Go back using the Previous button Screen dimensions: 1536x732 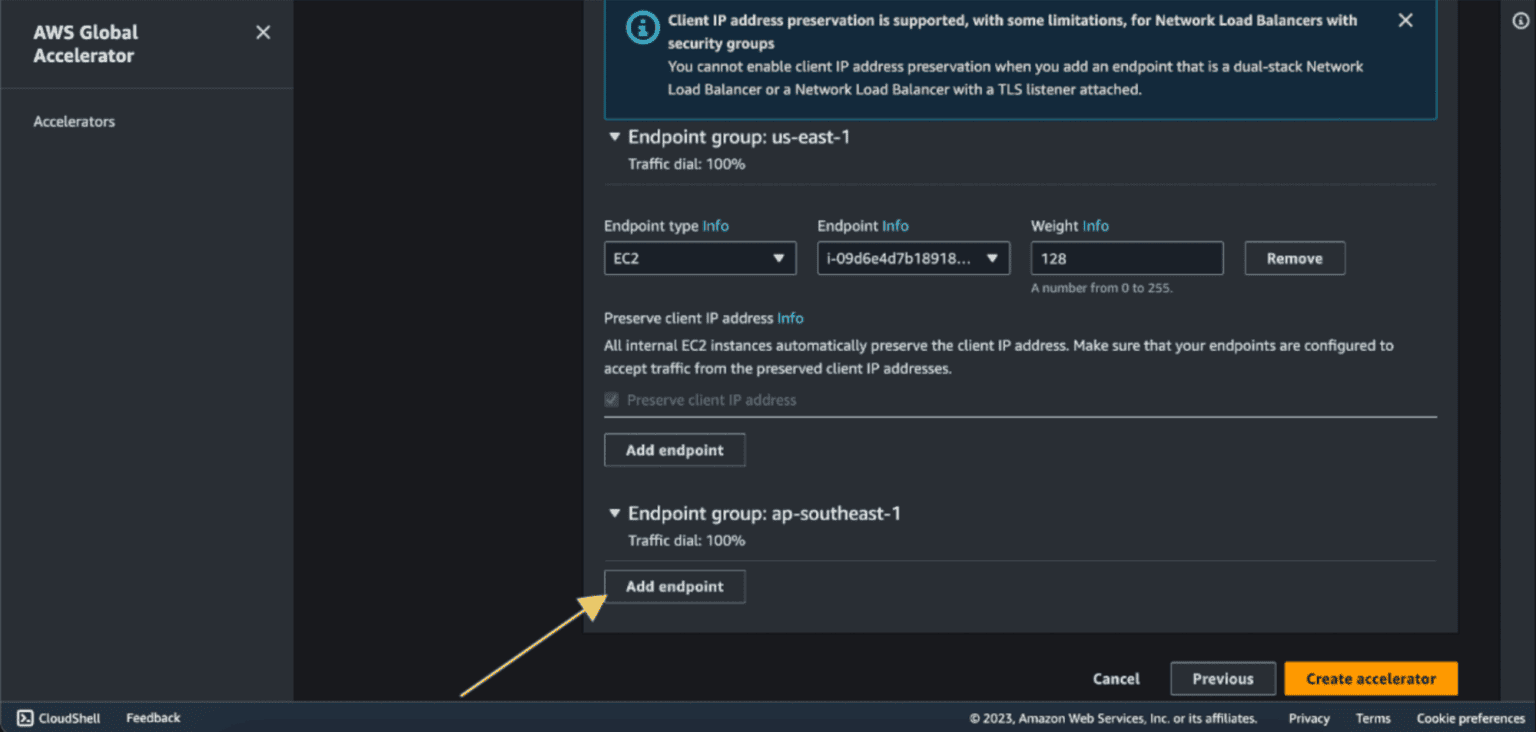(x=1222, y=678)
